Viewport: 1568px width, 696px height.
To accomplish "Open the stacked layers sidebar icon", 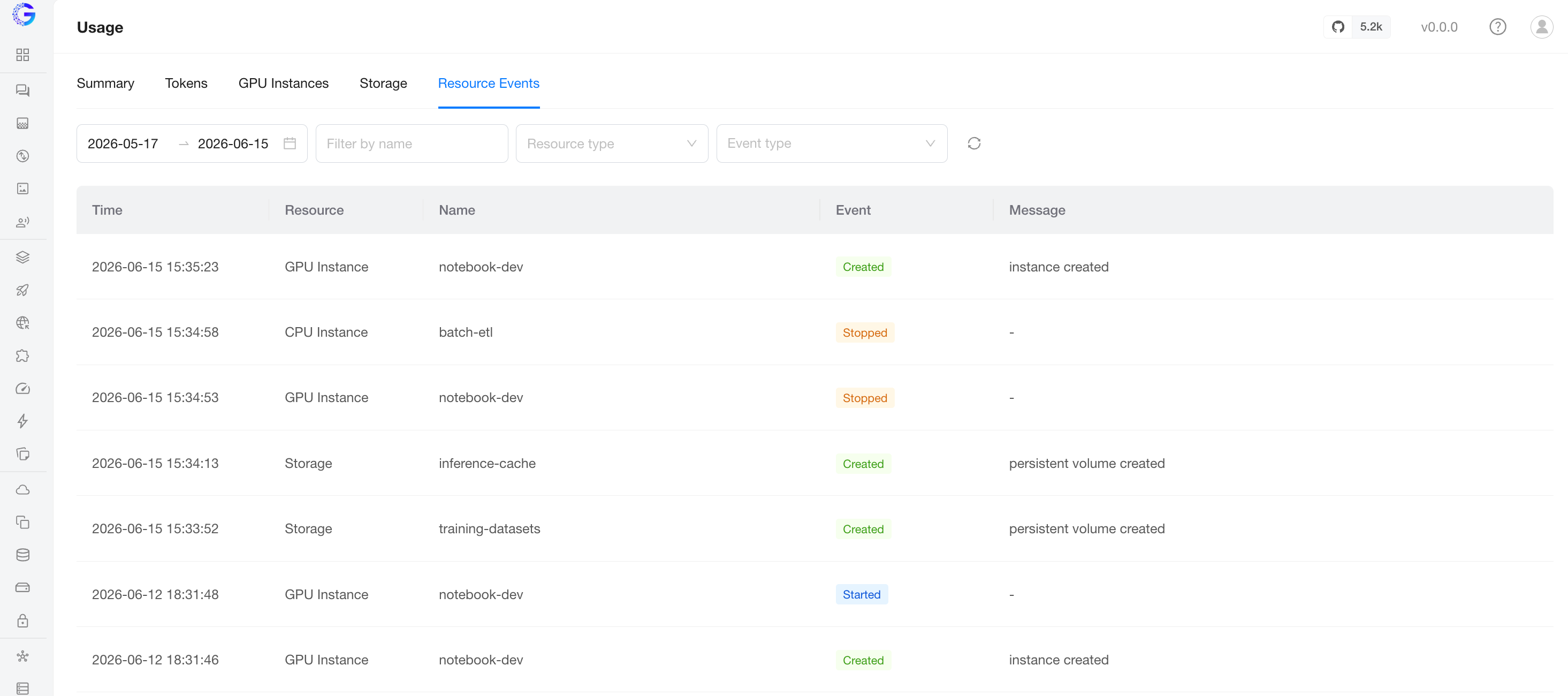I will (x=22, y=257).
